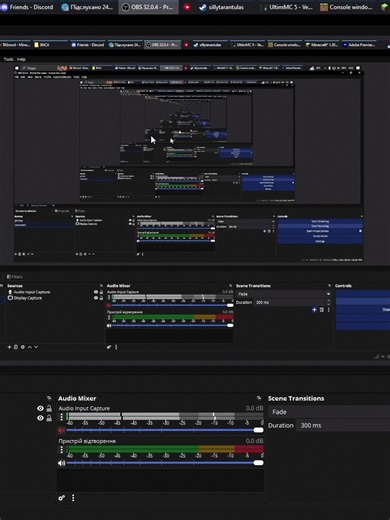Switch to Friends - Discord in large top taskbar
The image size is (390, 520).
click(x=27, y=7)
